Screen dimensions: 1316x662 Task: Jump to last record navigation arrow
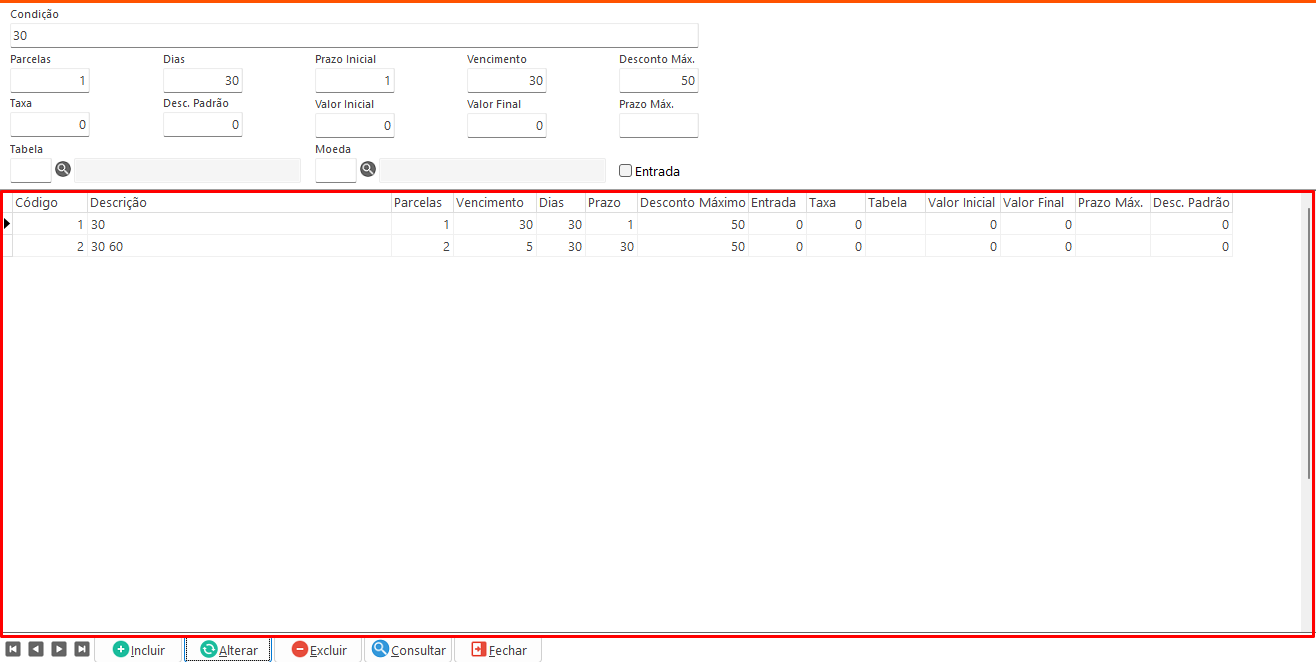point(82,649)
